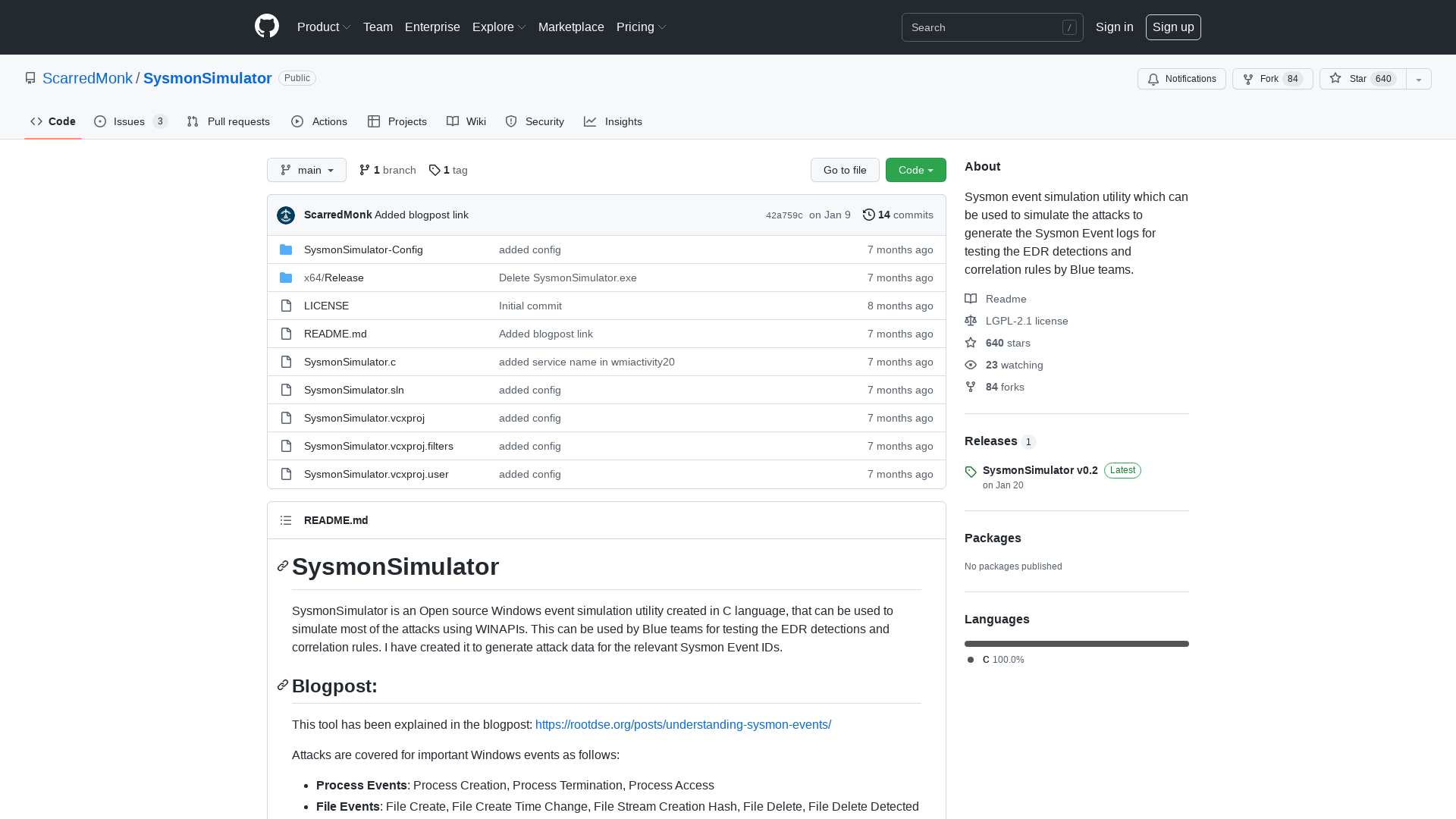Open the star lists dropdown arrow
The image size is (1456, 819).
tap(1419, 79)
